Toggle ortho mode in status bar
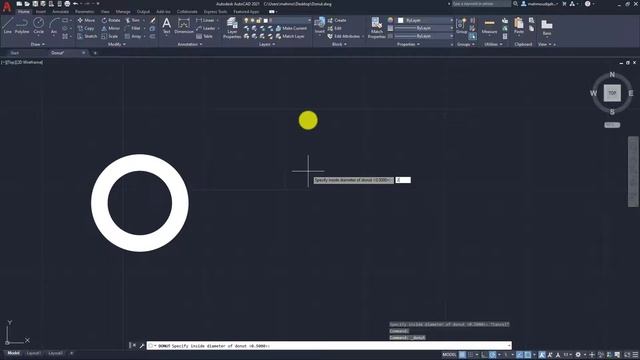 [484, 355]
